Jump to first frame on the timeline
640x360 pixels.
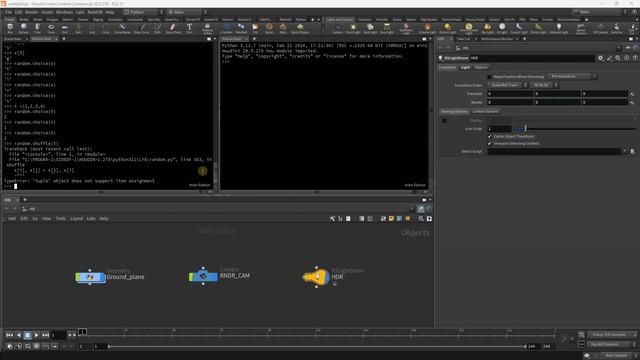coord(9,335)
